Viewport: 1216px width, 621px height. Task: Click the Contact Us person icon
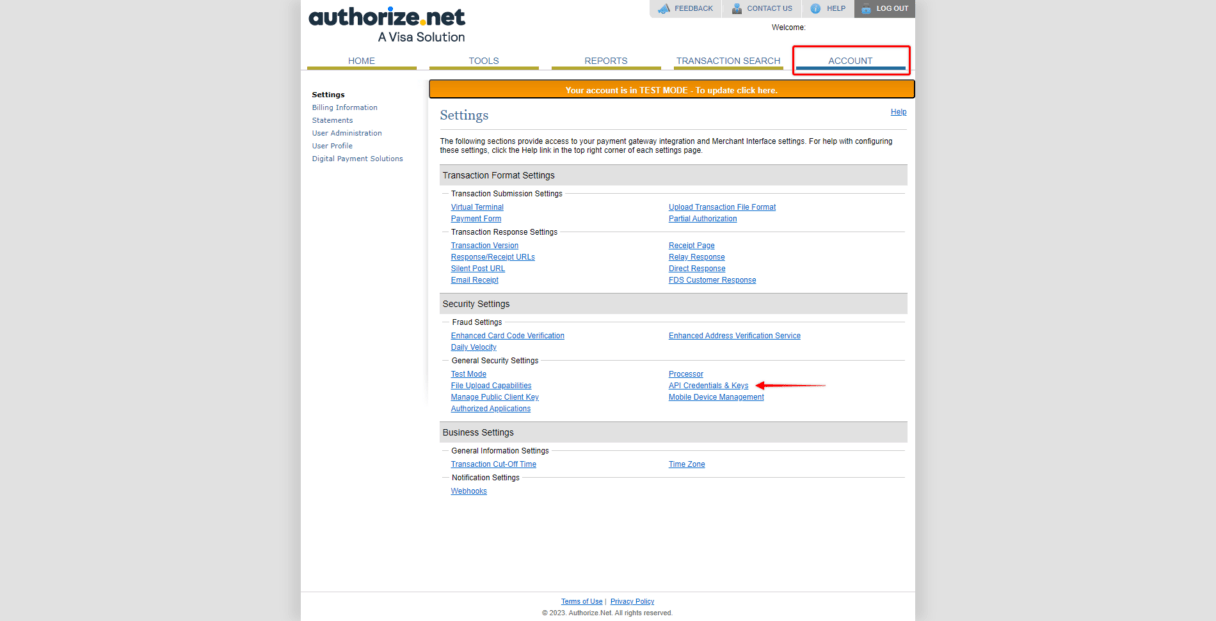pos(737,8)
